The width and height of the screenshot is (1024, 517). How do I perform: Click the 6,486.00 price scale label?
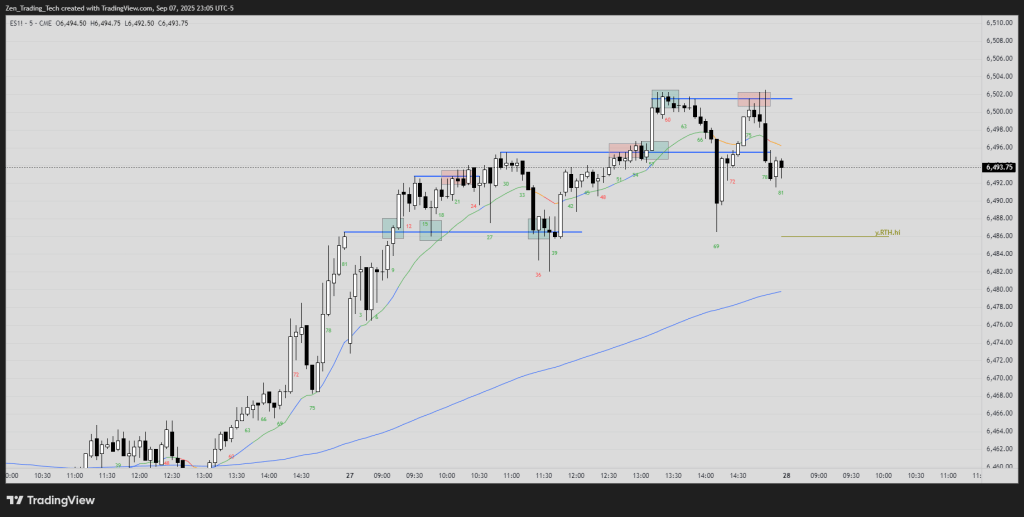(x=998, y=236)
